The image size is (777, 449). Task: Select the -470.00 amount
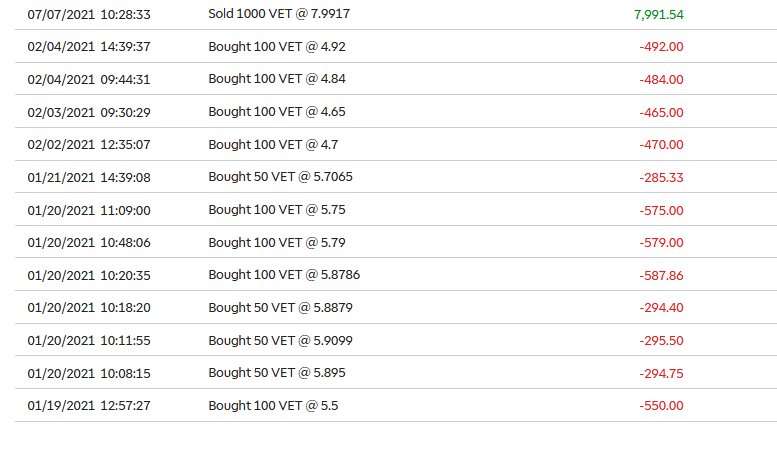(x=661, y=145)
